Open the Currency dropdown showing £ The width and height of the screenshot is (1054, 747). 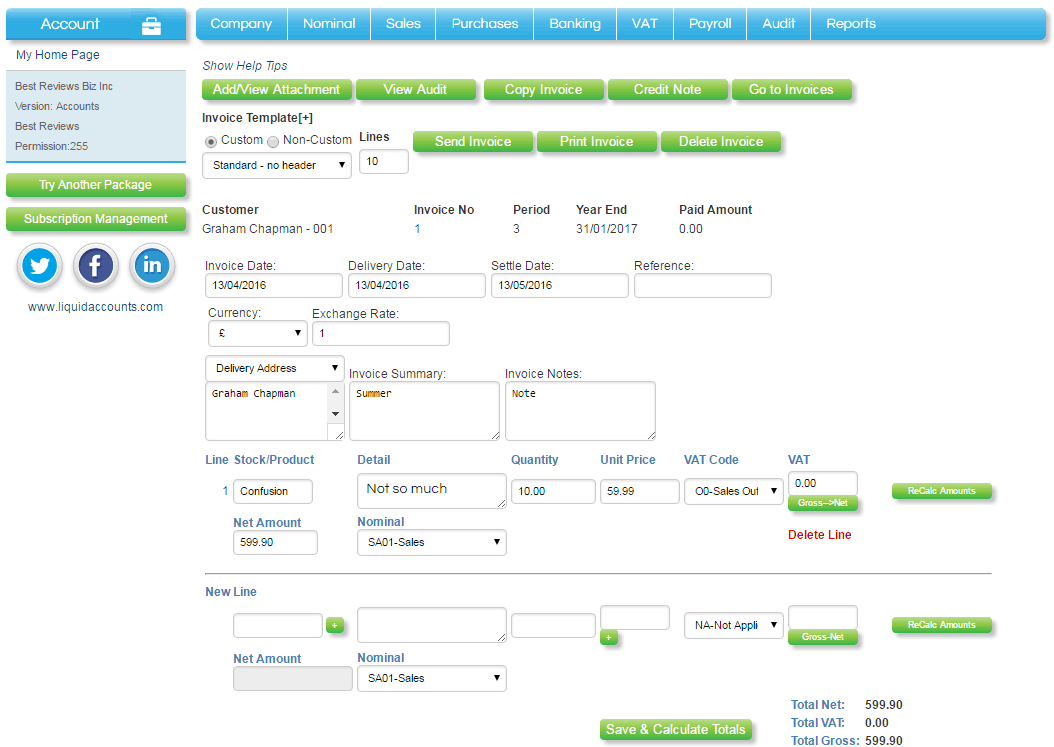click(257, 333)
